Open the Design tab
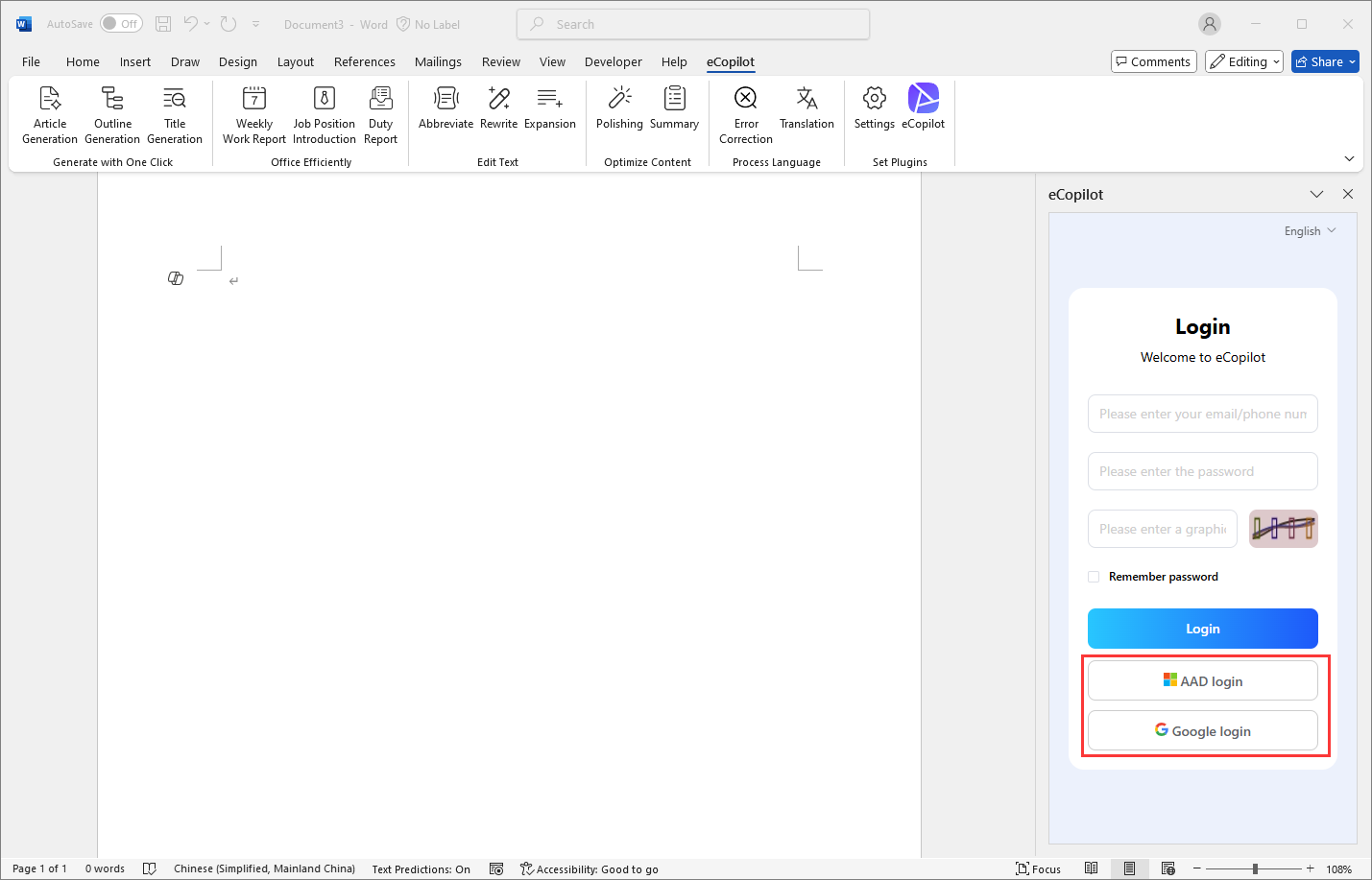 click(238, 61)
